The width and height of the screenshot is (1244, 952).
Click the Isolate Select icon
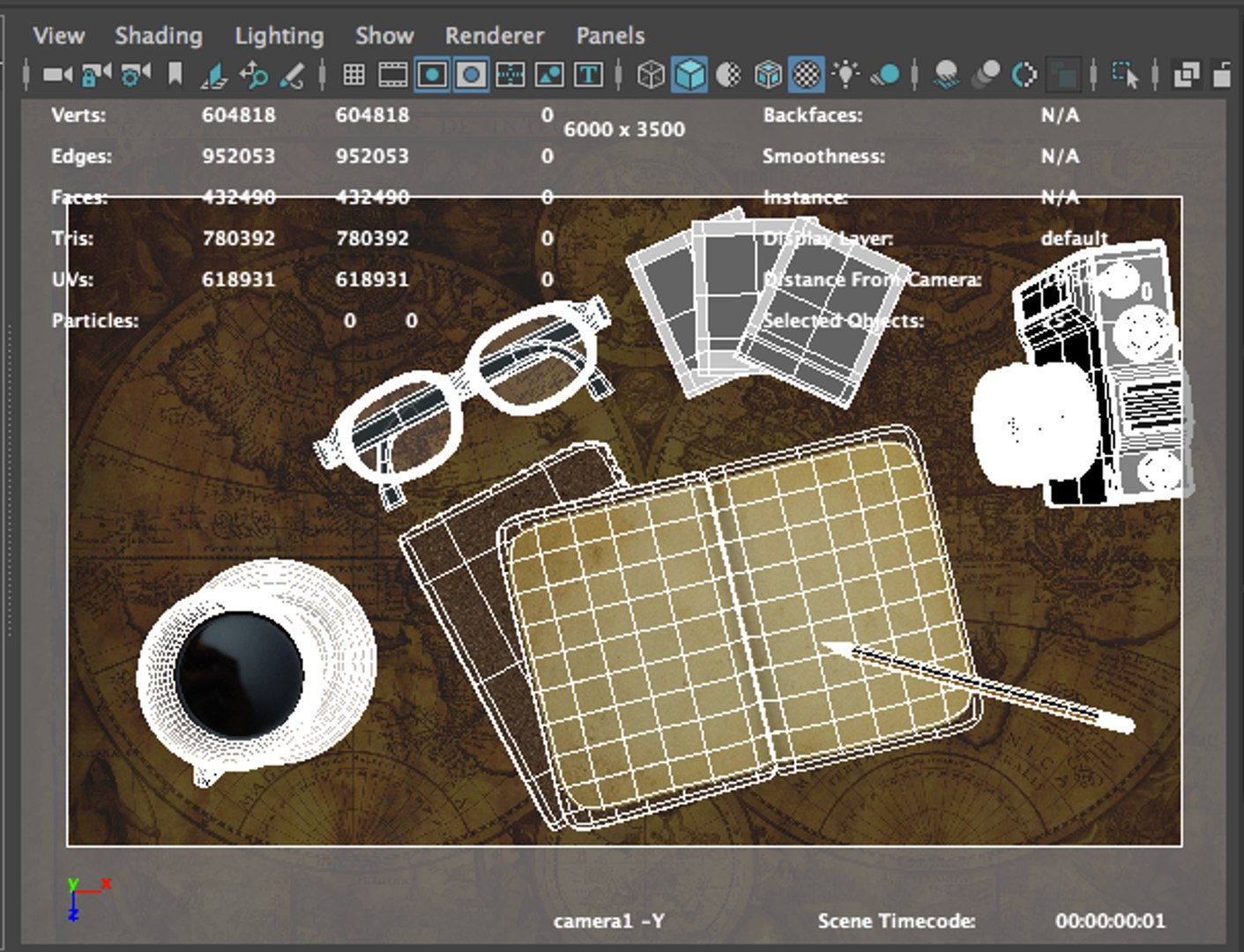[x=1125, y=75]
